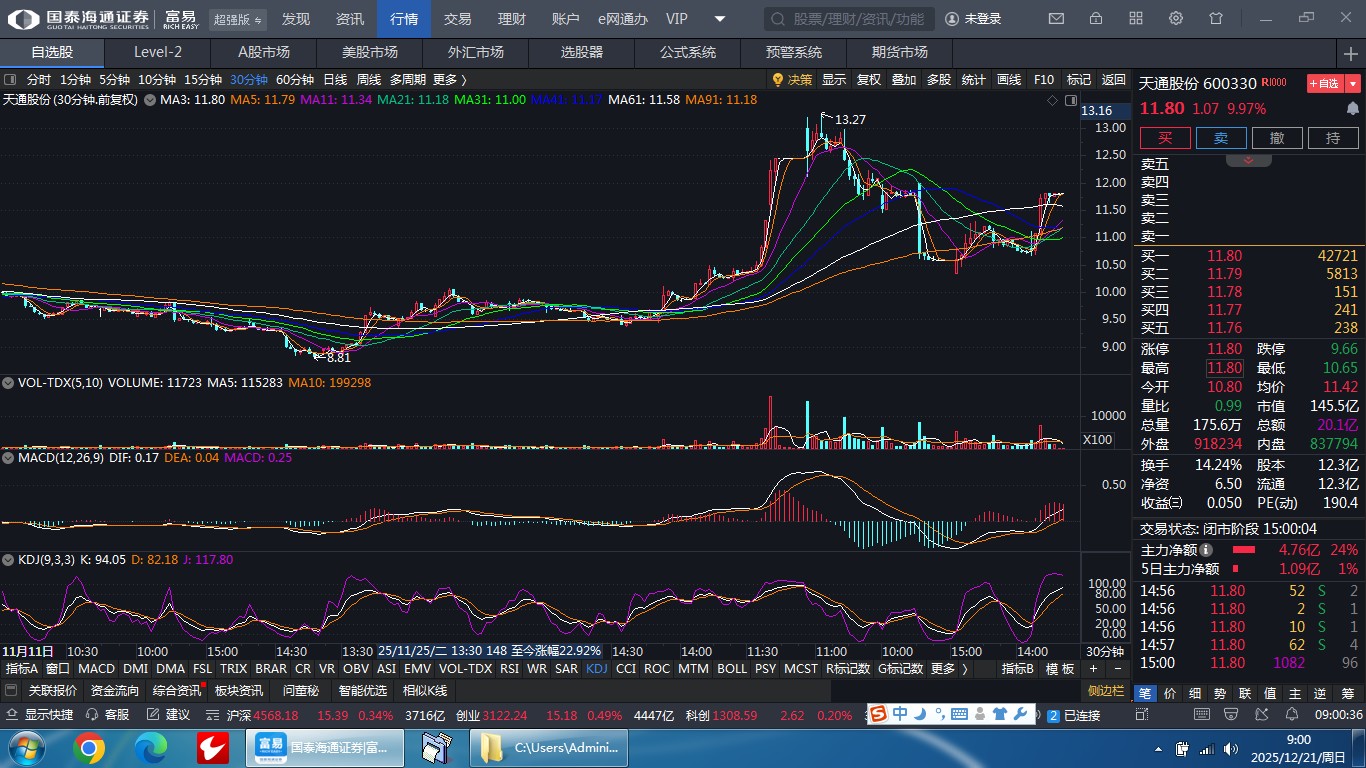Click the 建议 feedback edit icon

tap(153, 715)
